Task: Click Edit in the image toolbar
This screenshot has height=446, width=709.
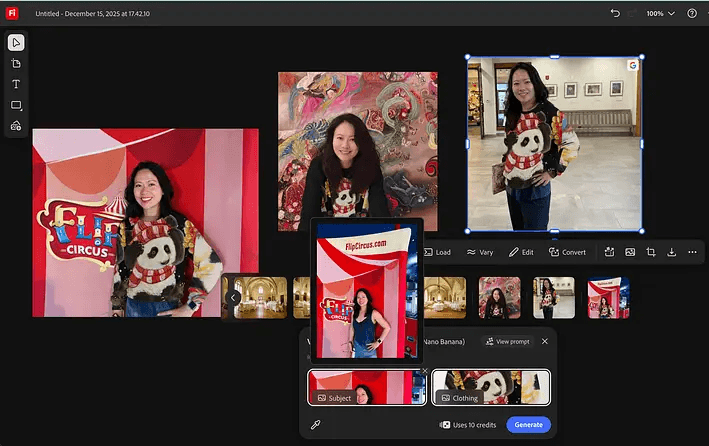Action: click(x=521, y=252)
